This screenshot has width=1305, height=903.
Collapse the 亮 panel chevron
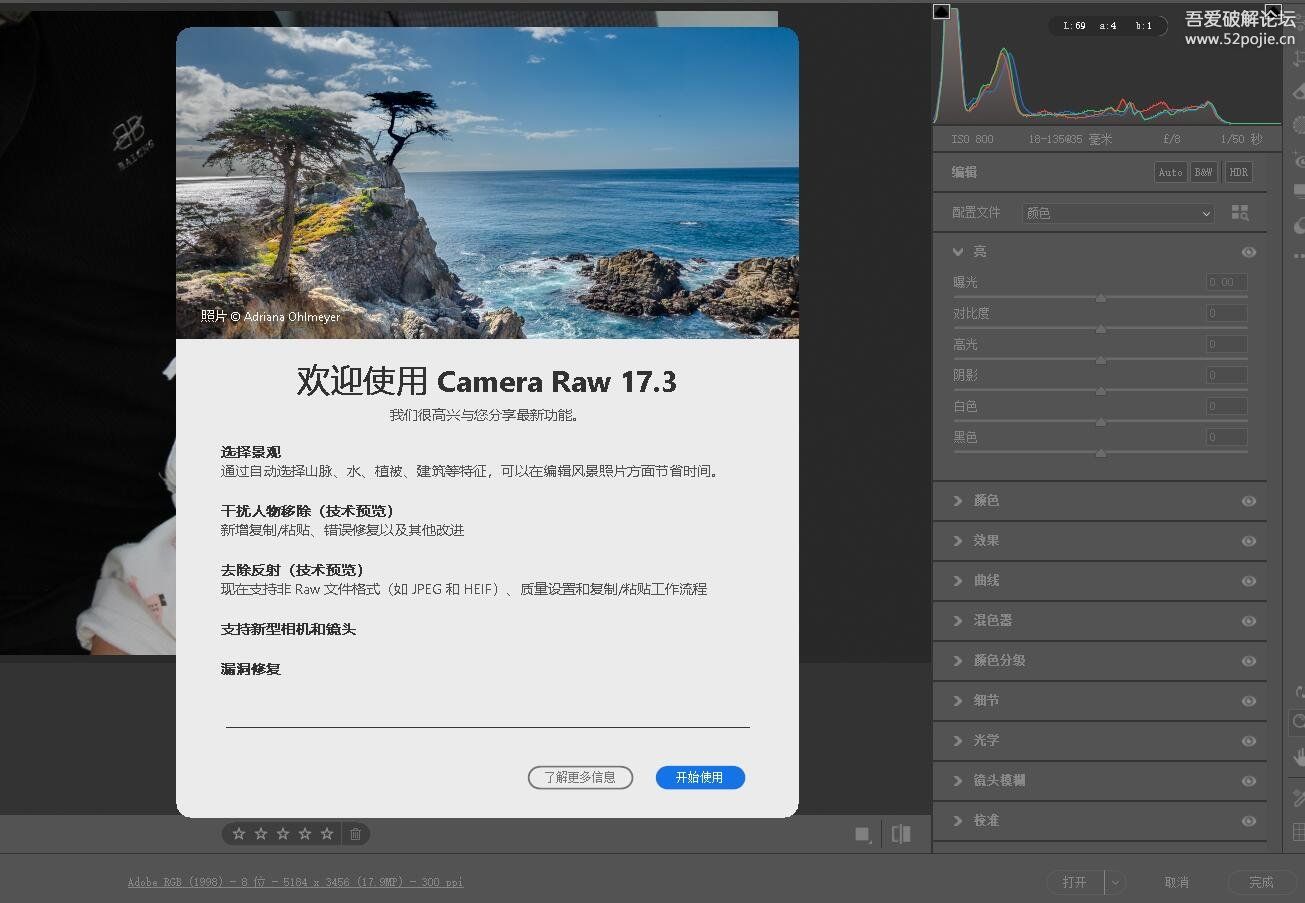(x=958, y=252)
